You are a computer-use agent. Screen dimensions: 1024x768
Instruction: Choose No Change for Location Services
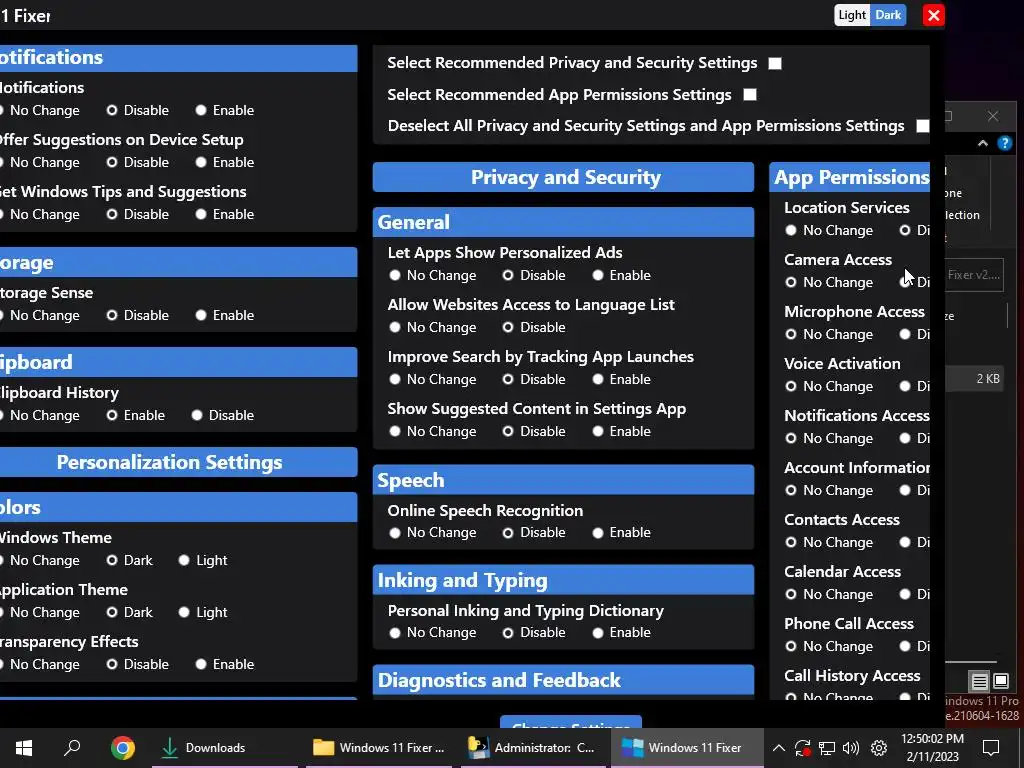click(791, 231)
